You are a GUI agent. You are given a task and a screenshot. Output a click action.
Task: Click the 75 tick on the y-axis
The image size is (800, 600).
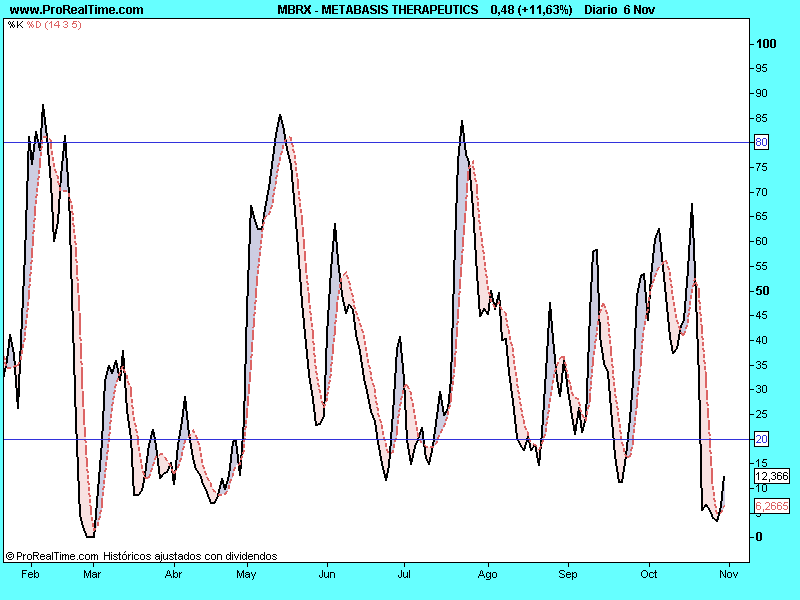(761, 167)
